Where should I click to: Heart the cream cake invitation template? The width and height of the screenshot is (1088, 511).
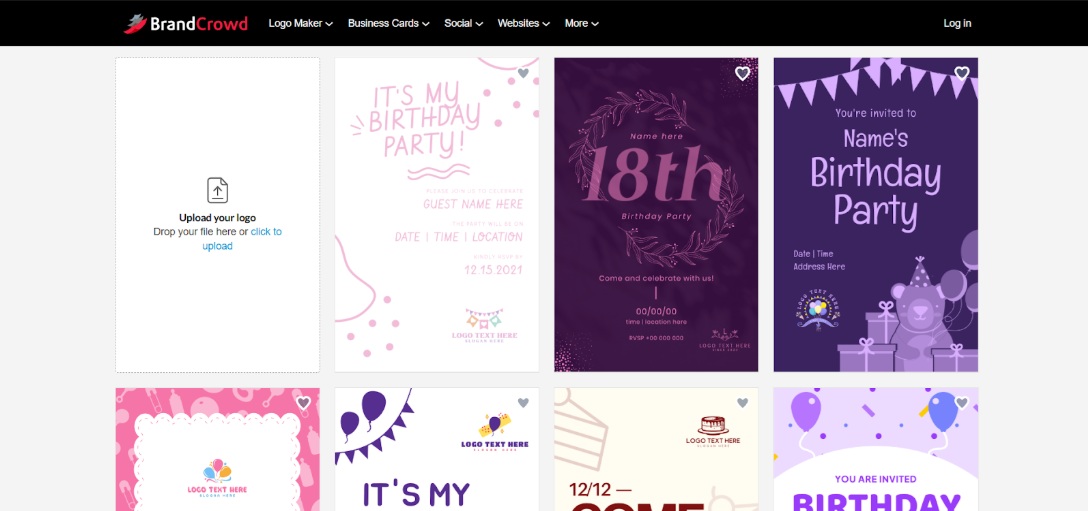point(742,403)
